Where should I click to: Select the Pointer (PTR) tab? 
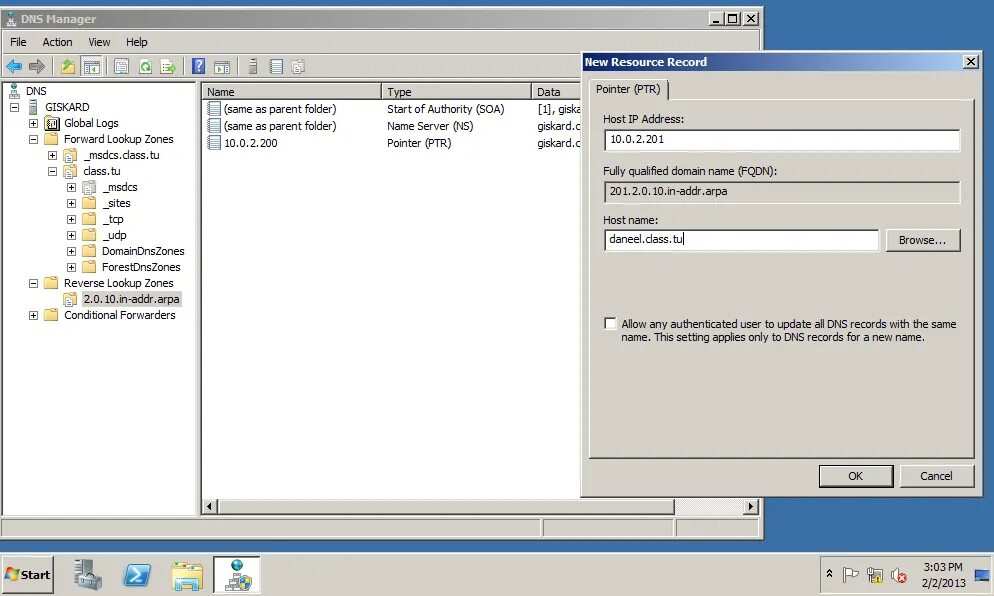tap(628, 89)
